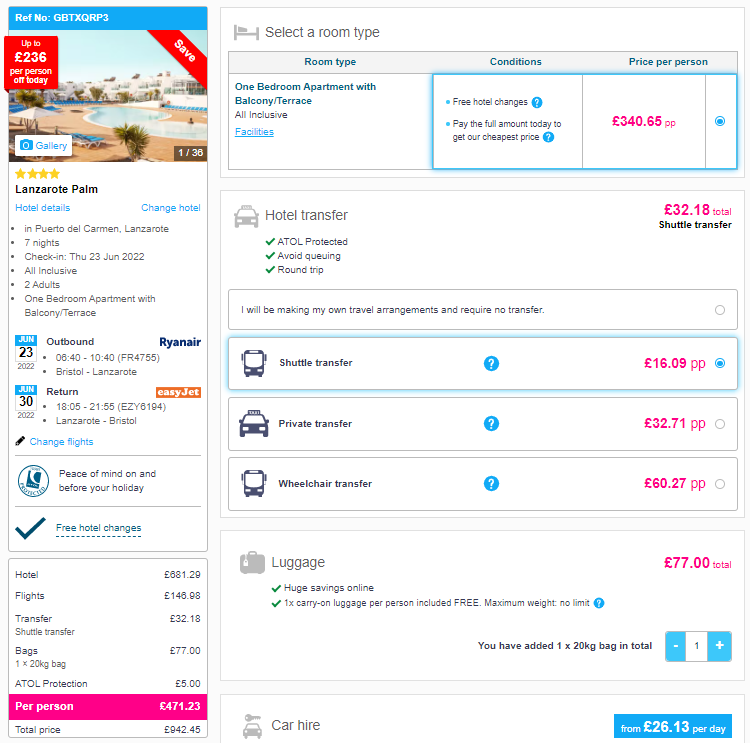750x743 pixels.
Task: Click help icon beside Free hotel changes condition
Action: (537, 102)
